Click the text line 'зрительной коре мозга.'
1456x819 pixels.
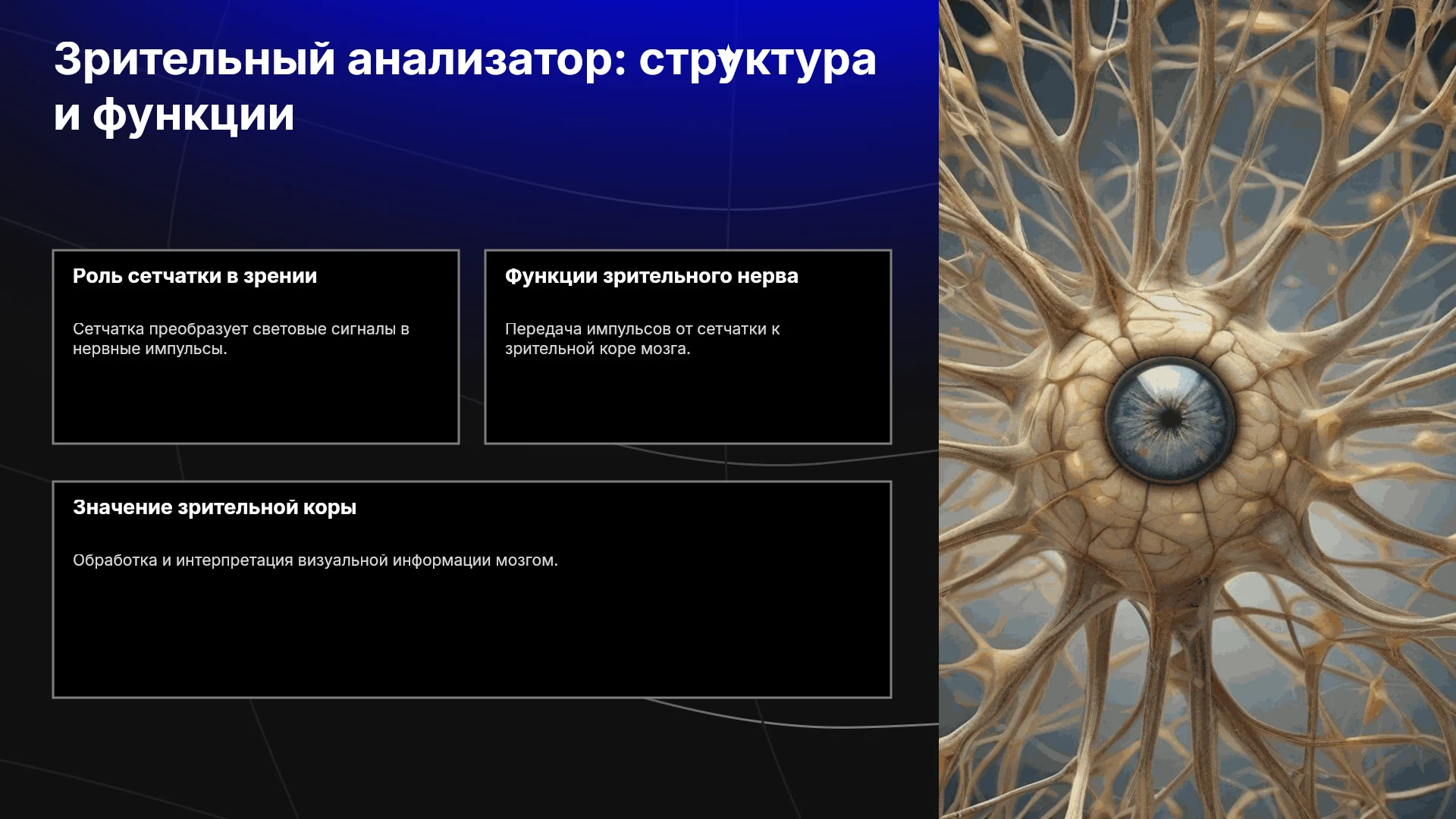tap(598, 349)
